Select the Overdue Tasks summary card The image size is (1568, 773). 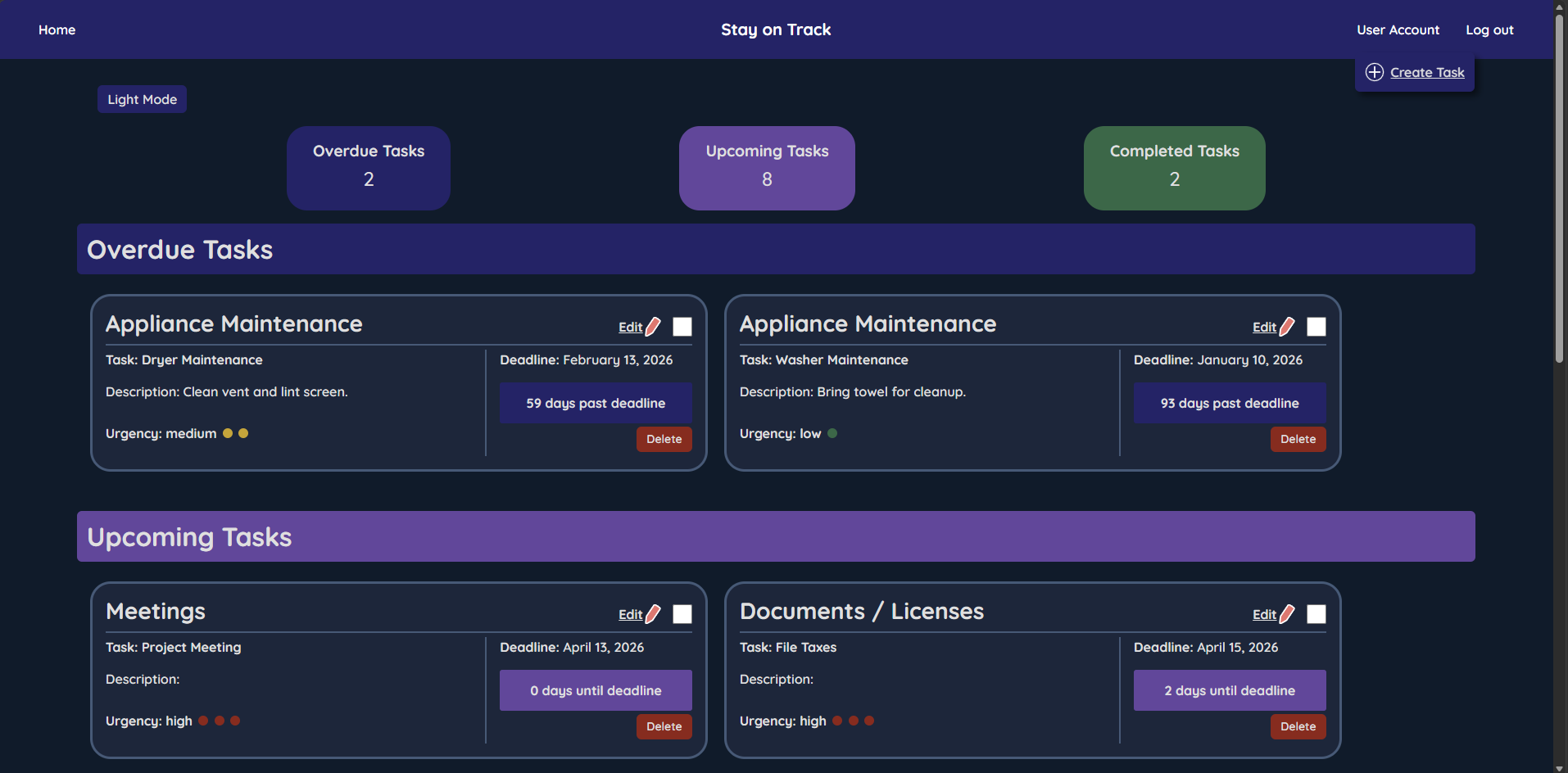coord(369,168)
